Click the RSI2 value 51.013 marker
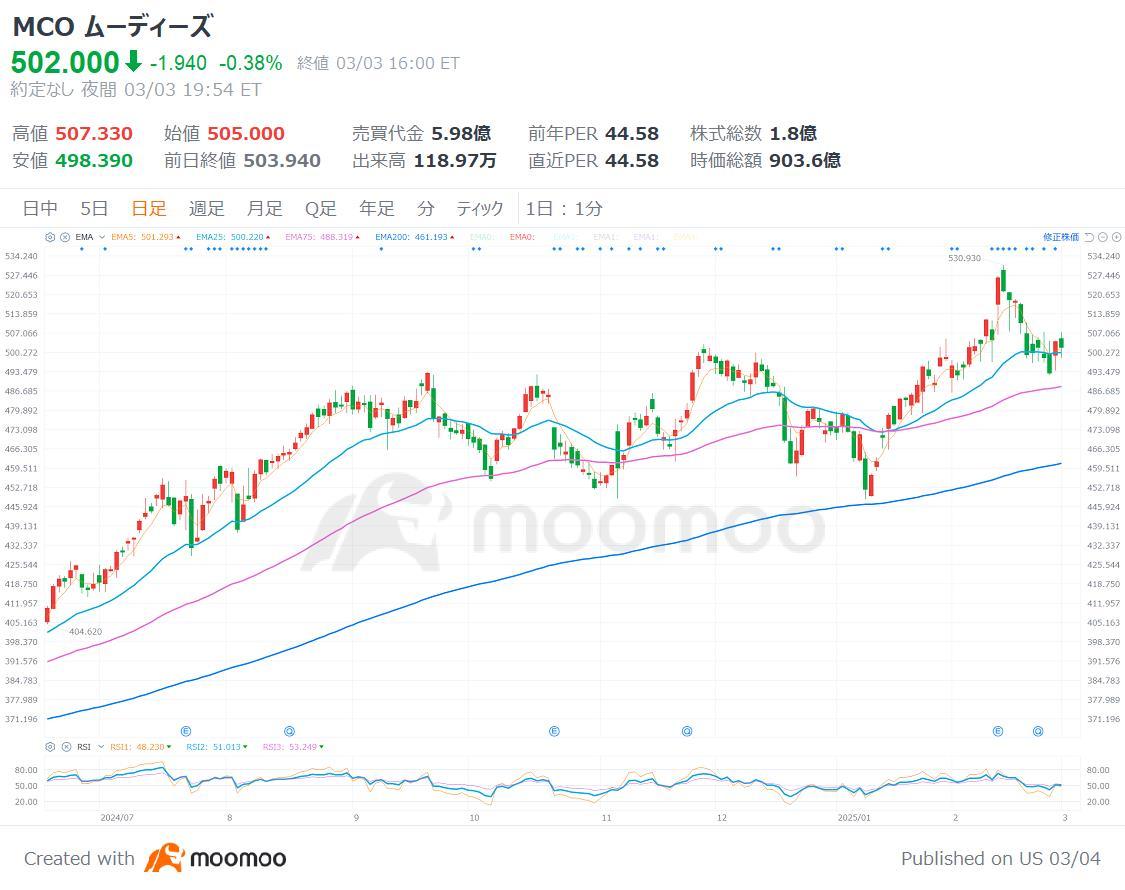The width and height of the screenshot is (1125, 890). pyautogui.click(x=215, y=747)
